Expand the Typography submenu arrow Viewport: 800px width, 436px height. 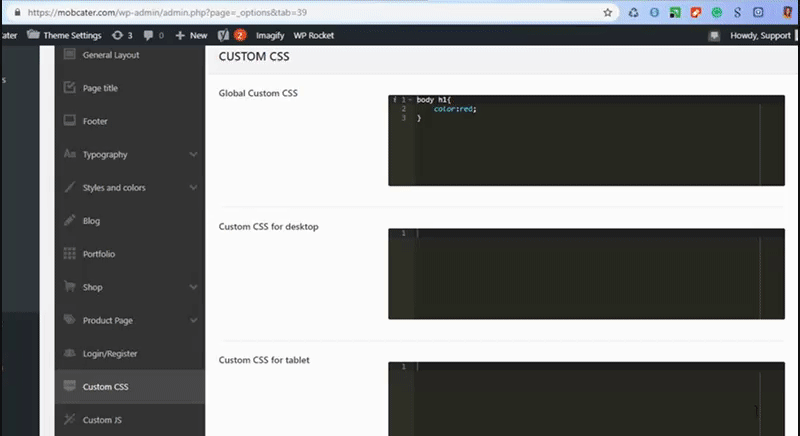point(193,154)
